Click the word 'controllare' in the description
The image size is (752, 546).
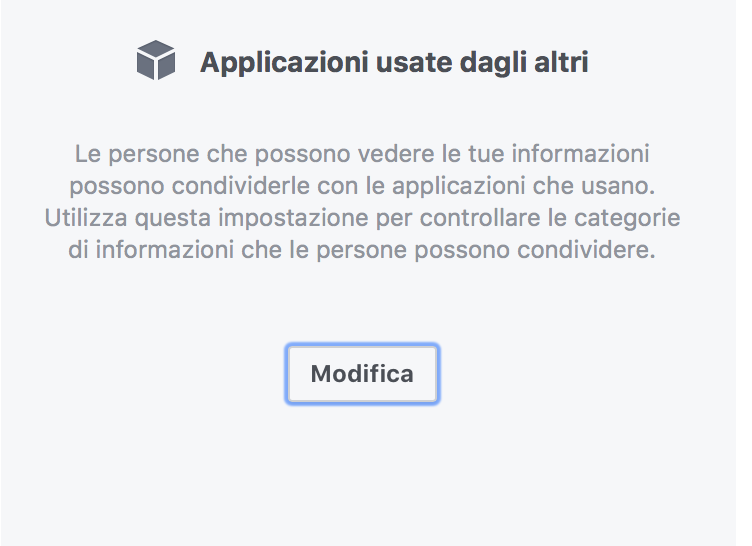click(480, 218)
